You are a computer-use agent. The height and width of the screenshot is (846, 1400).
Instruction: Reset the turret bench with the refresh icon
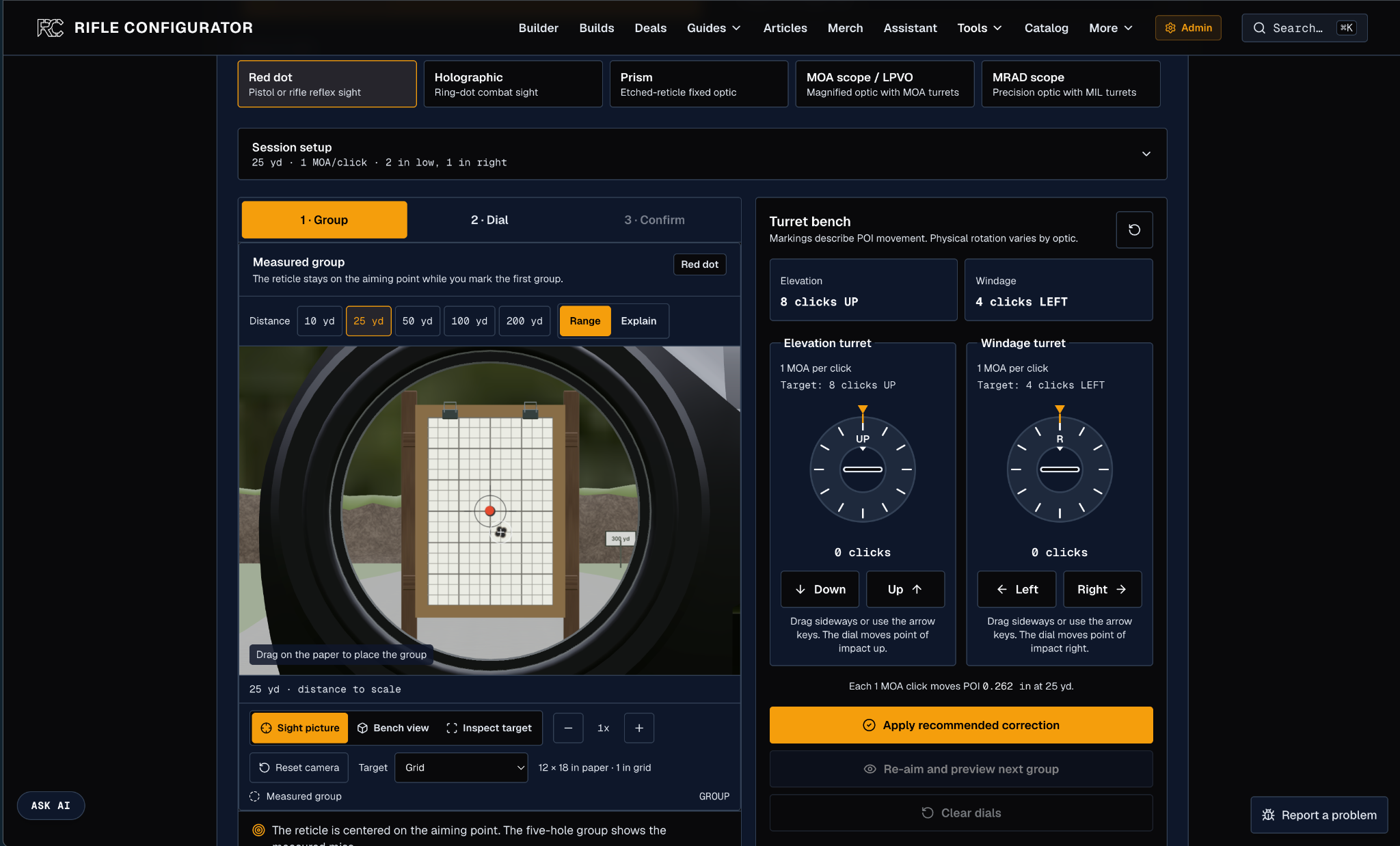1134,230
